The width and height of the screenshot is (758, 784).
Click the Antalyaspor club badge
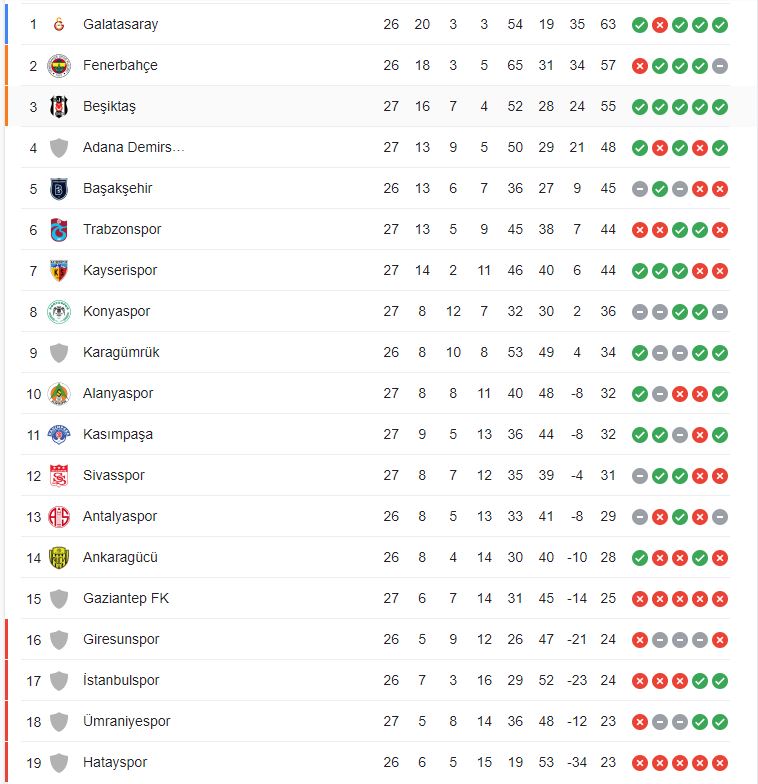(59, 516)
